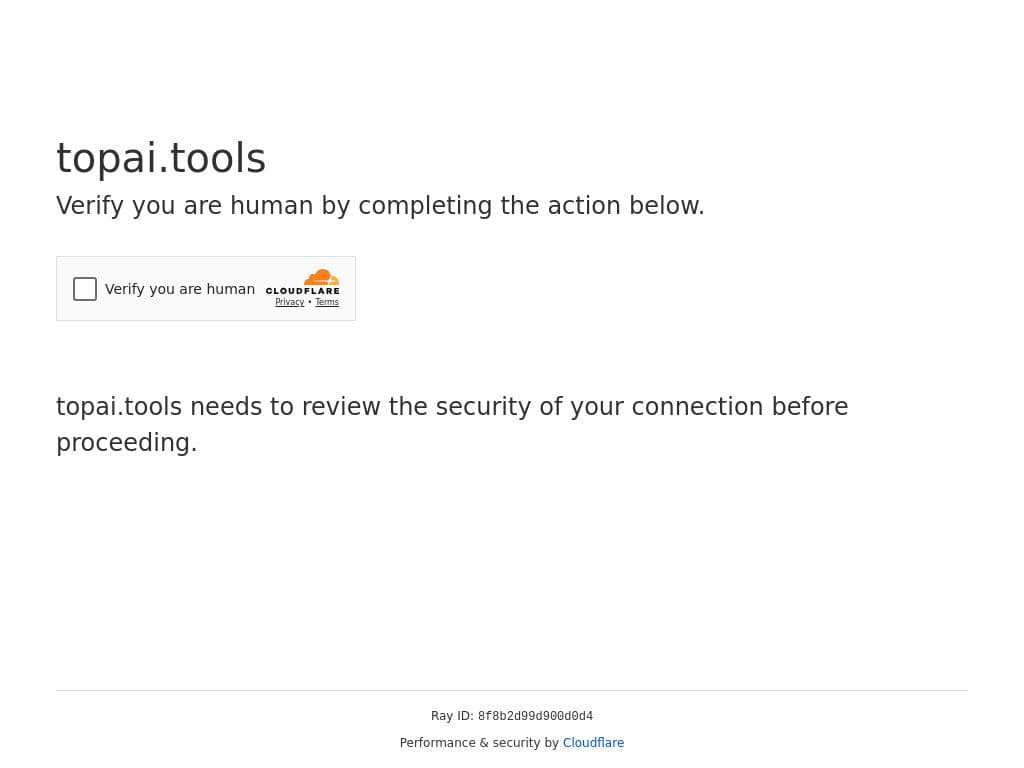Click the orange Cloudflare cloud logo
Image resolution: width=1024 pixels, height=768 pixels.
click(x=322, y=277)
